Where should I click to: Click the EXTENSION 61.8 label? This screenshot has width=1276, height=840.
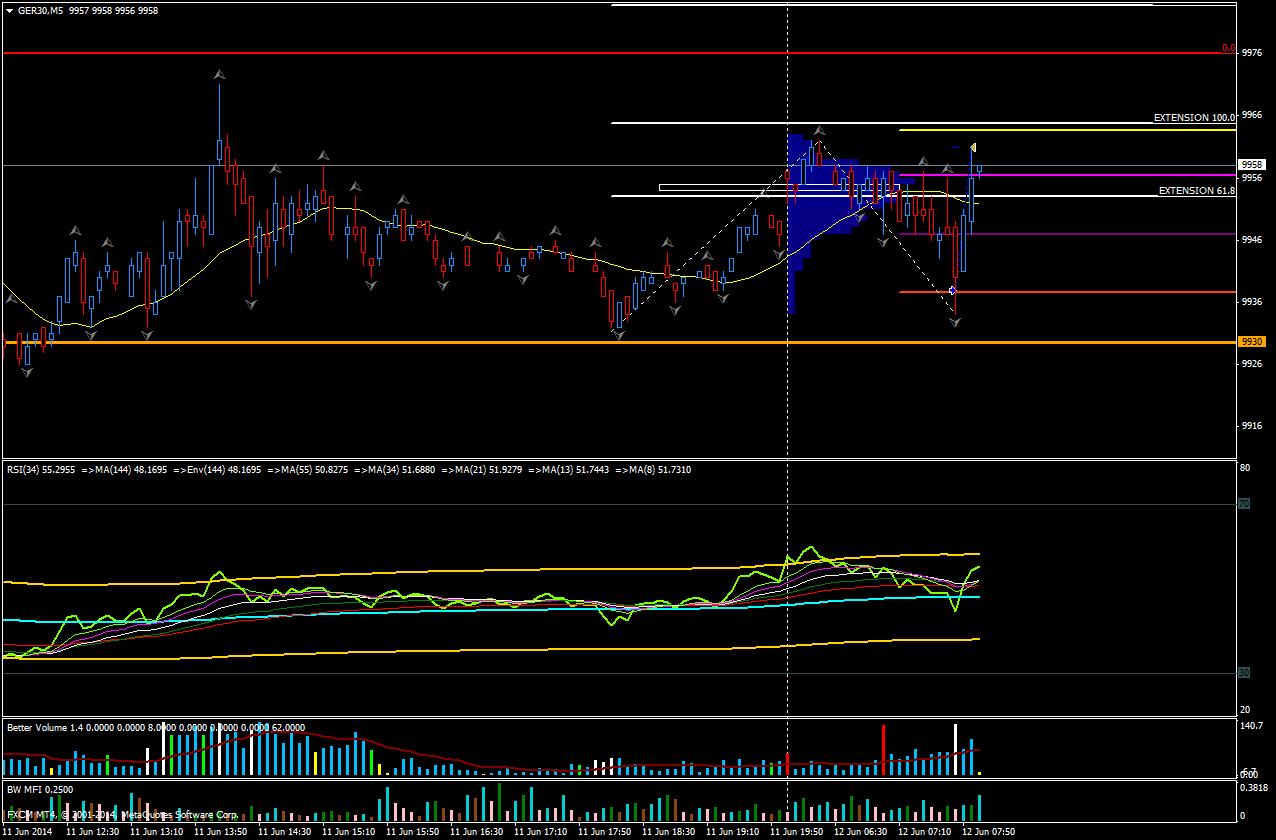point(1196,190)
